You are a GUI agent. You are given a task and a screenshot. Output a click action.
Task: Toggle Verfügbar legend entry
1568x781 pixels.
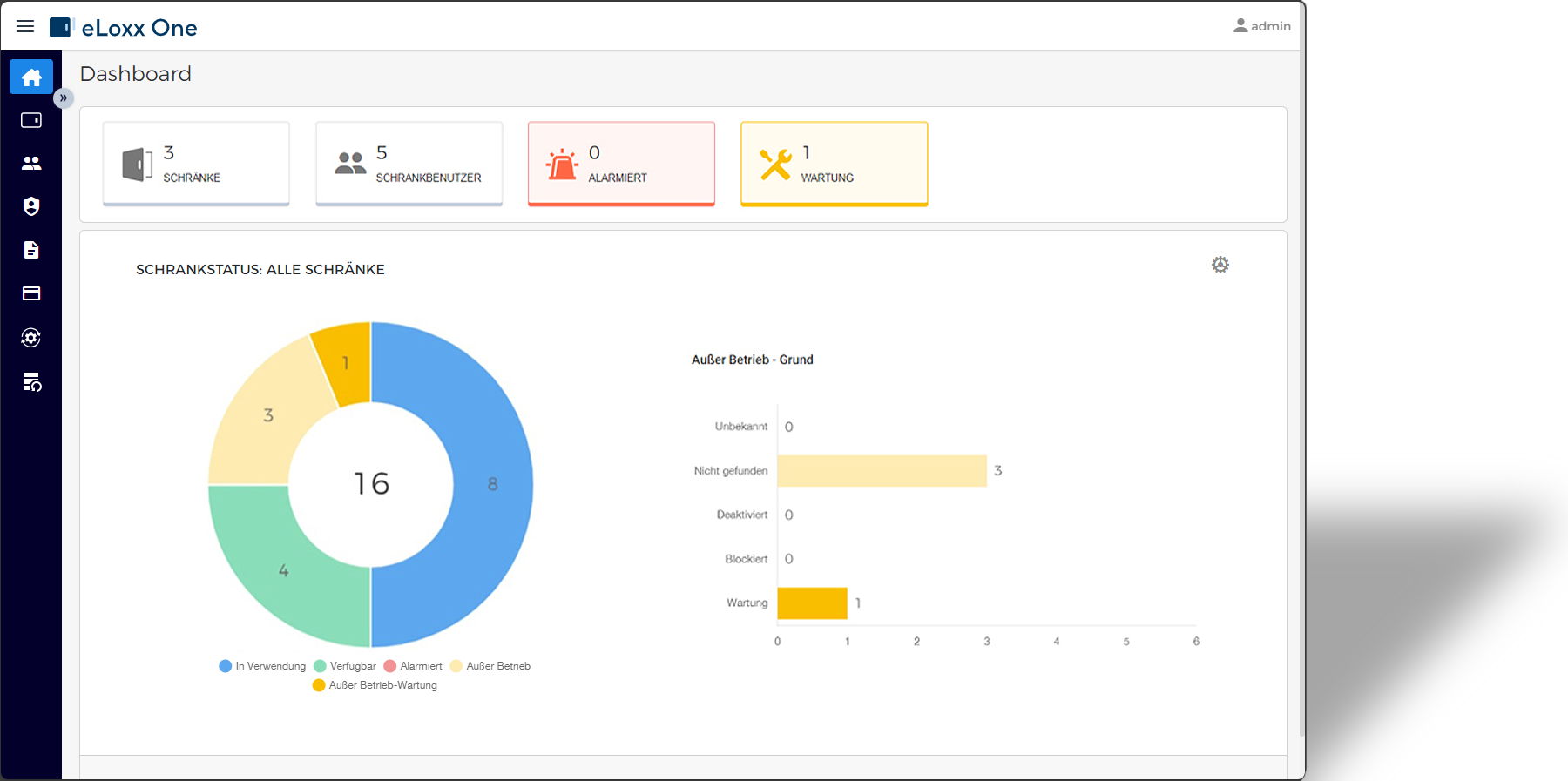[x=345, y=666]
